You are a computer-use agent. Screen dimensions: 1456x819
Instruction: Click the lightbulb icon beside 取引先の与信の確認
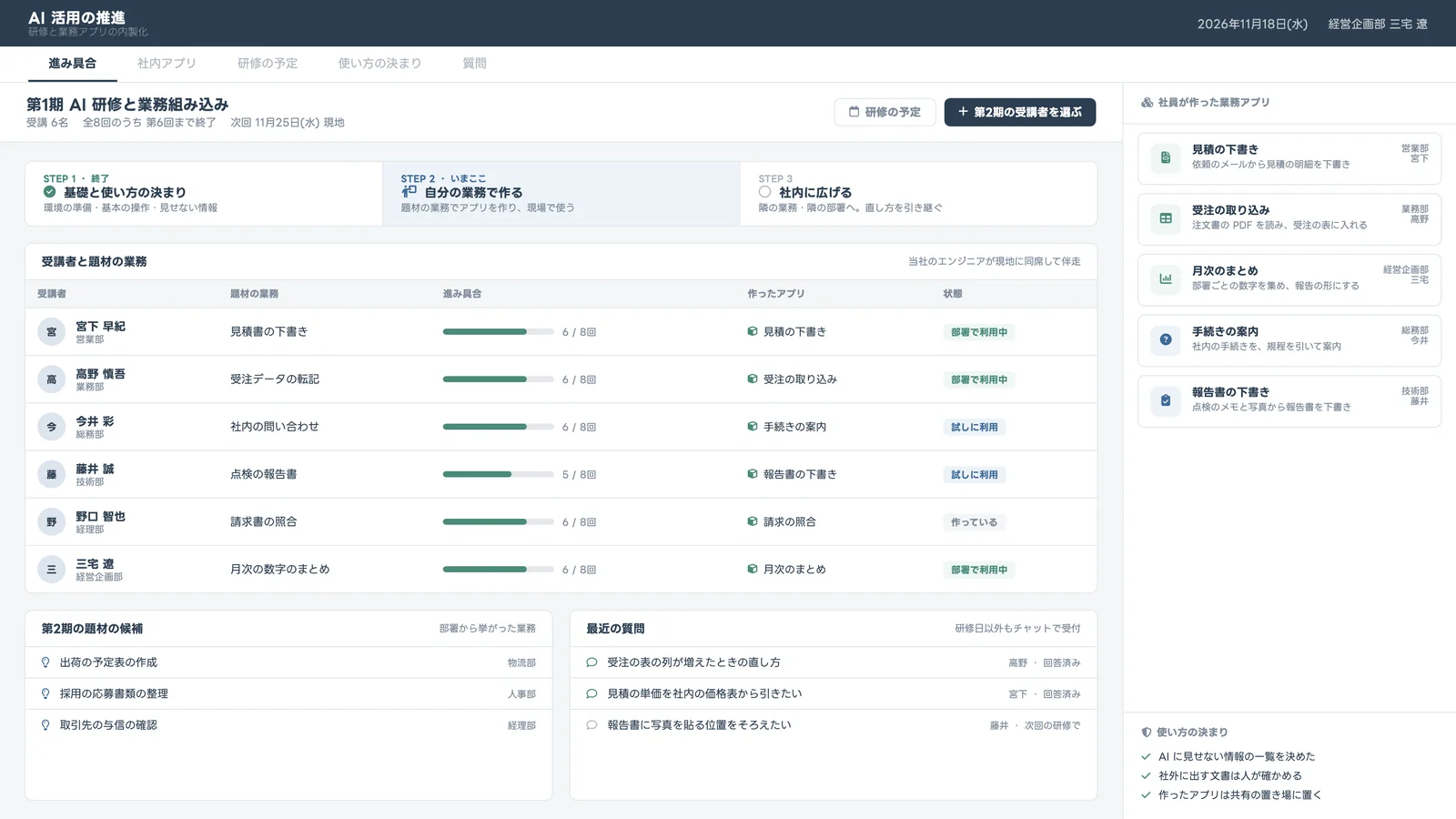point(45,725)
